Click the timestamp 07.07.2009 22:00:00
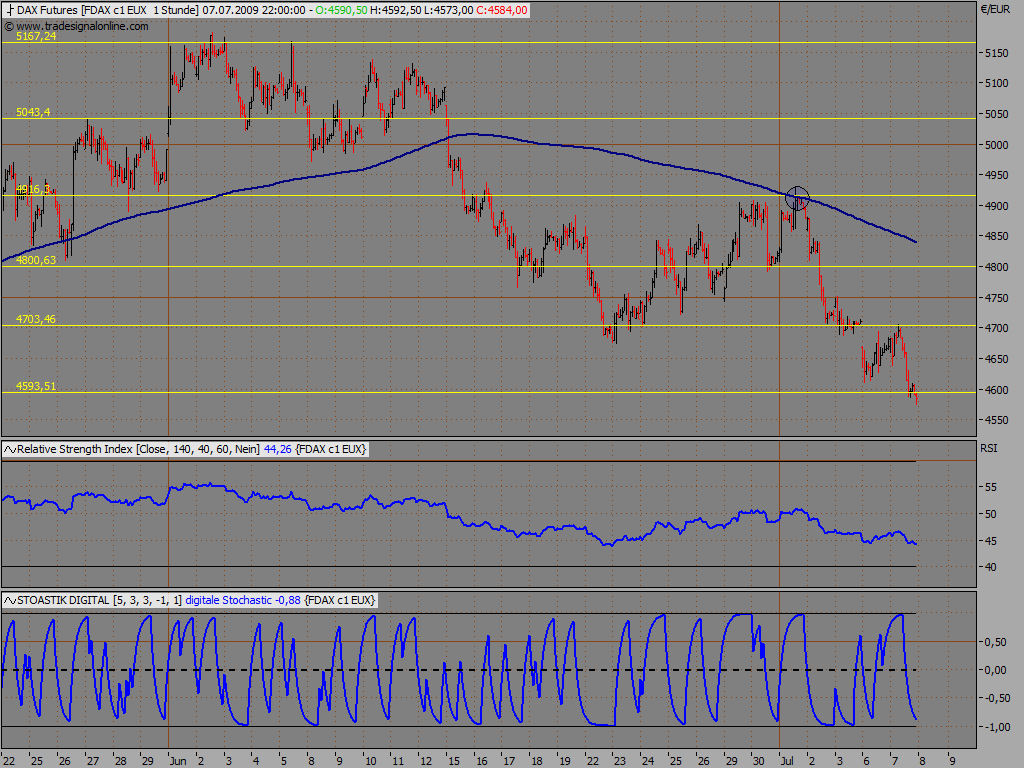 (253, 10)
